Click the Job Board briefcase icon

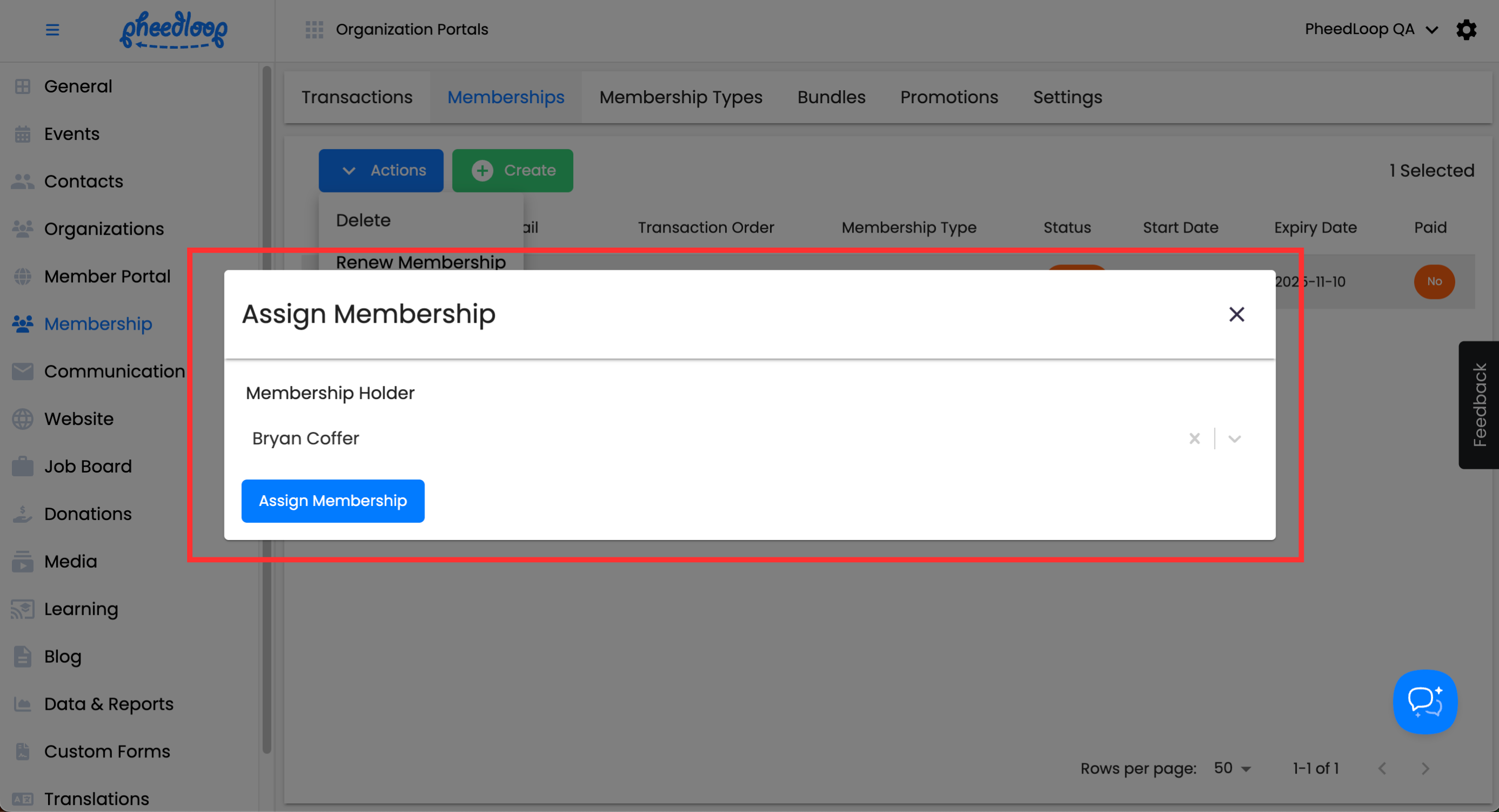pos(23,467)
